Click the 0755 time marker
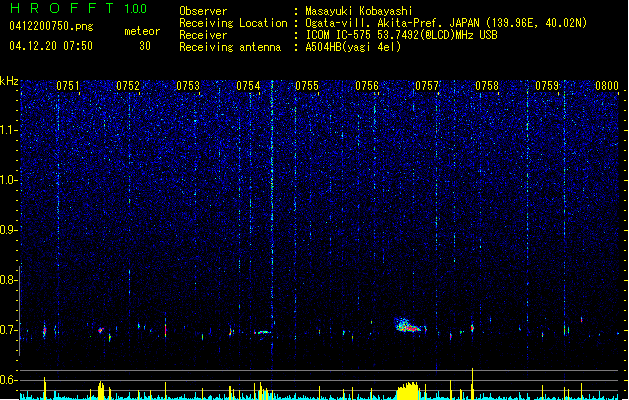629x400 pixels. tap(307, 86)
